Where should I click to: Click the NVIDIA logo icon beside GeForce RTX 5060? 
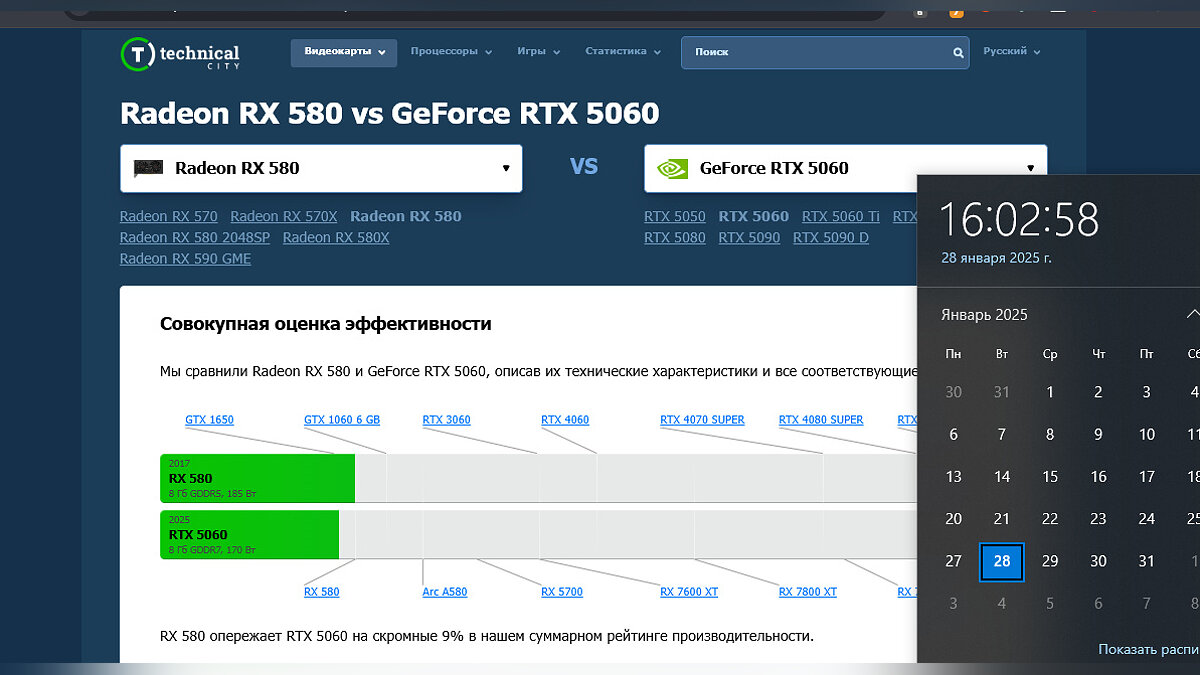[x=671, y=169]
